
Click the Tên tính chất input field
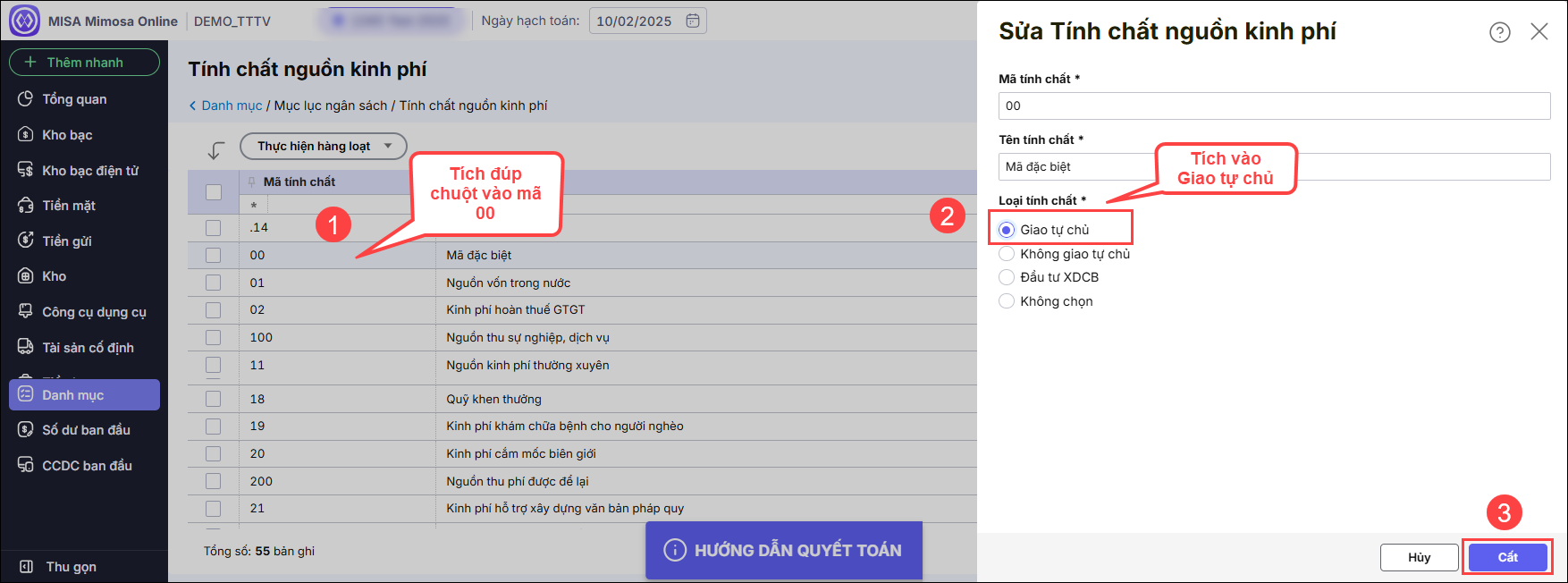1275,166
